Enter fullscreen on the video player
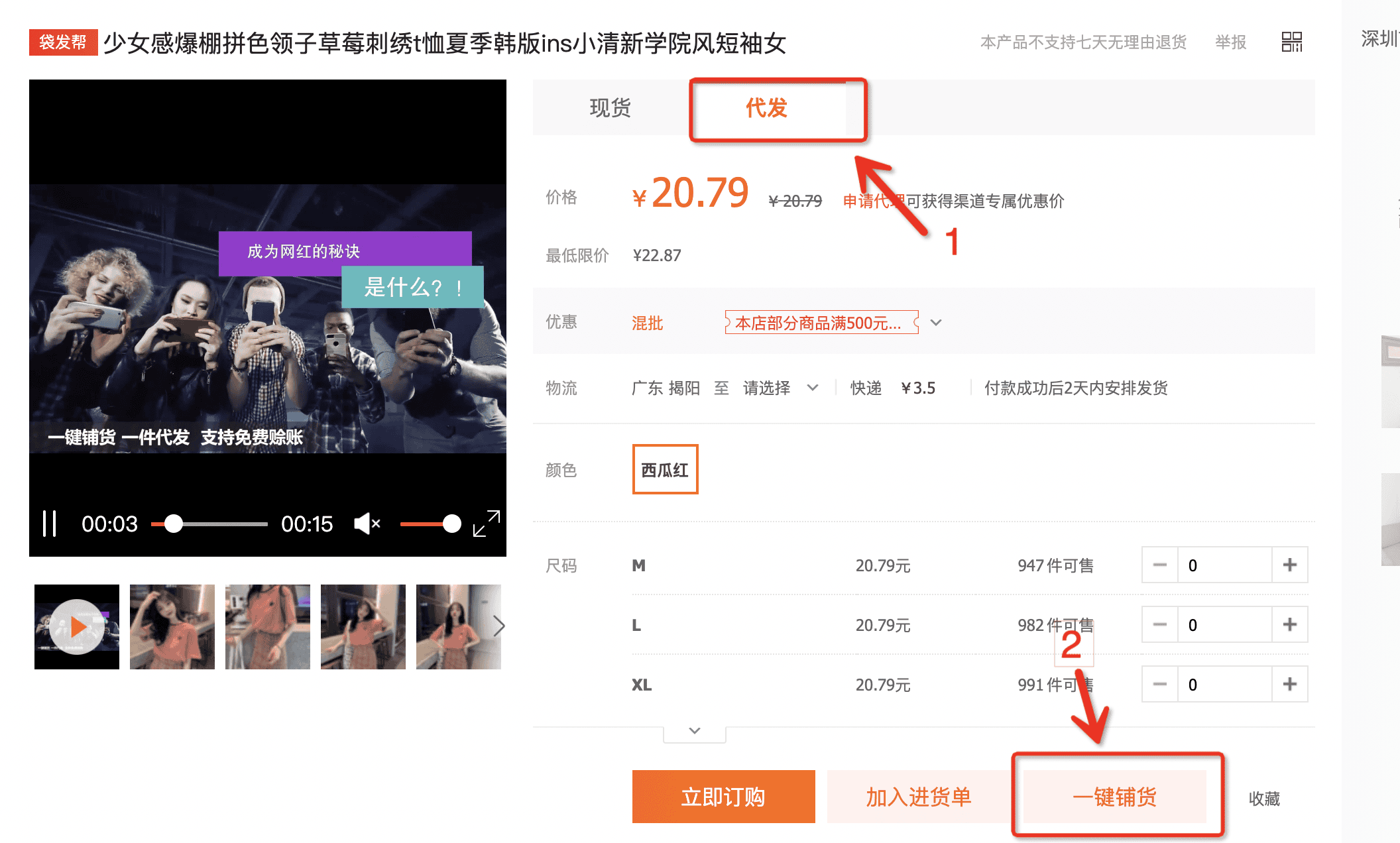1400x843 pixels. (x=486, y=522)
